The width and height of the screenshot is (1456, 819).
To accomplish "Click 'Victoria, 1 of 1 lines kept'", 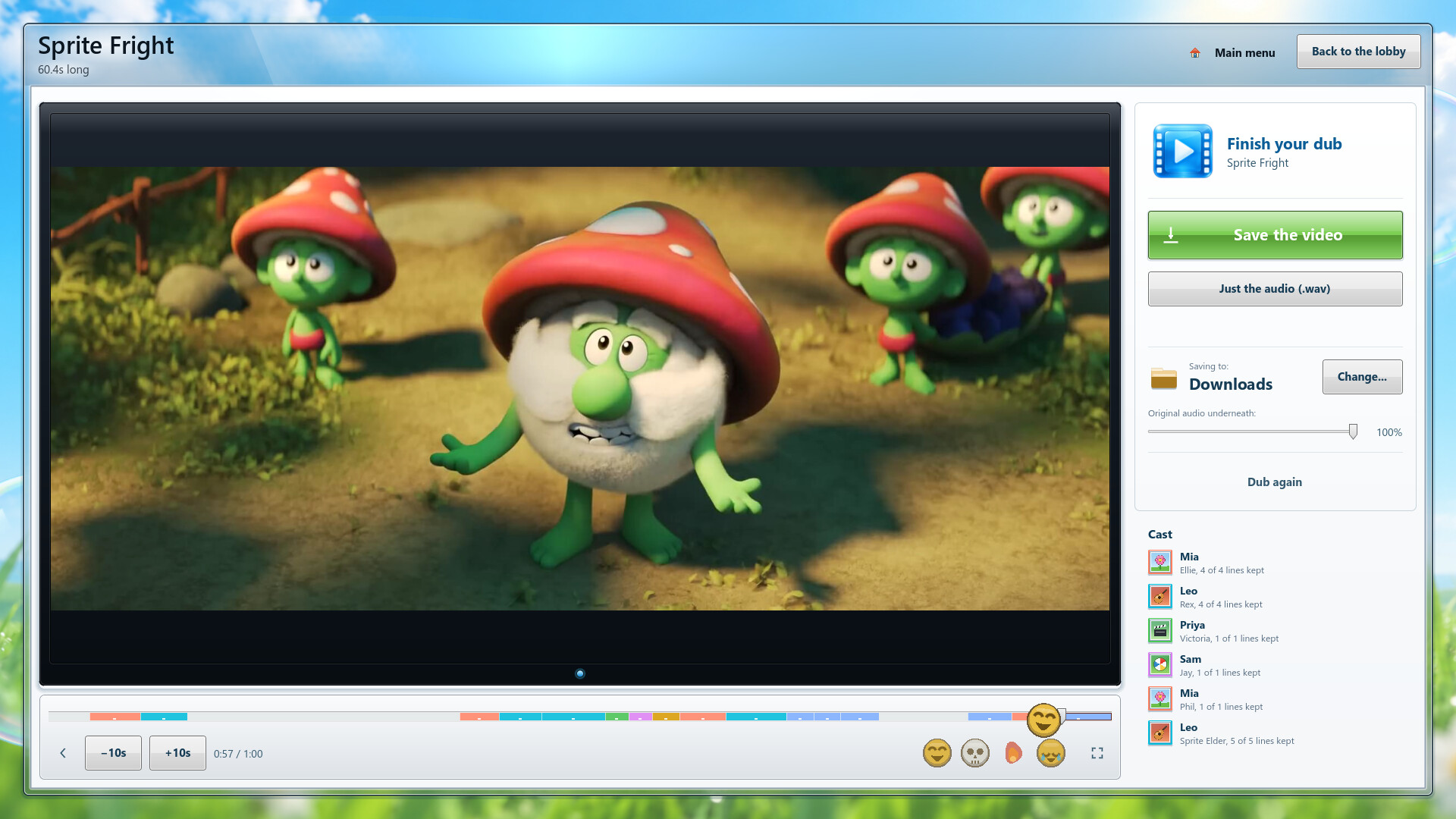I will tap(1229, 639).
